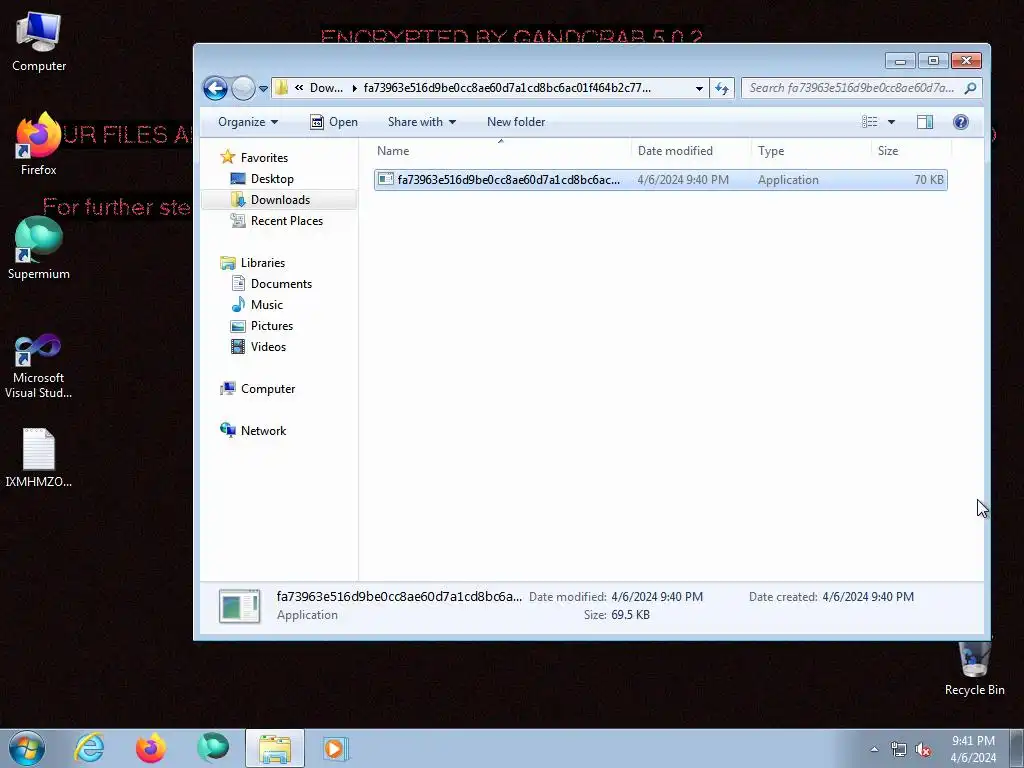Click the large file thumbnail in details pane

click(x=240, y=606)
